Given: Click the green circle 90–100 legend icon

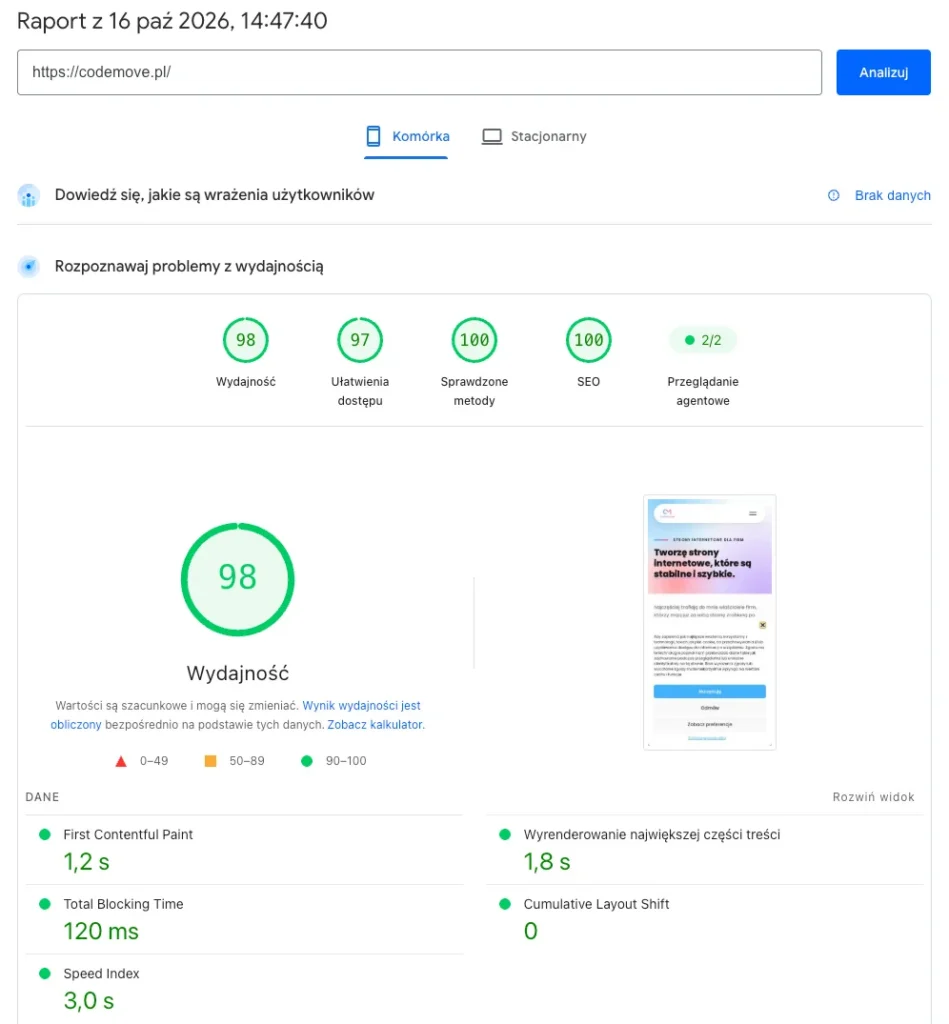Looking at the screenshot, I should [x=306, y=761].
